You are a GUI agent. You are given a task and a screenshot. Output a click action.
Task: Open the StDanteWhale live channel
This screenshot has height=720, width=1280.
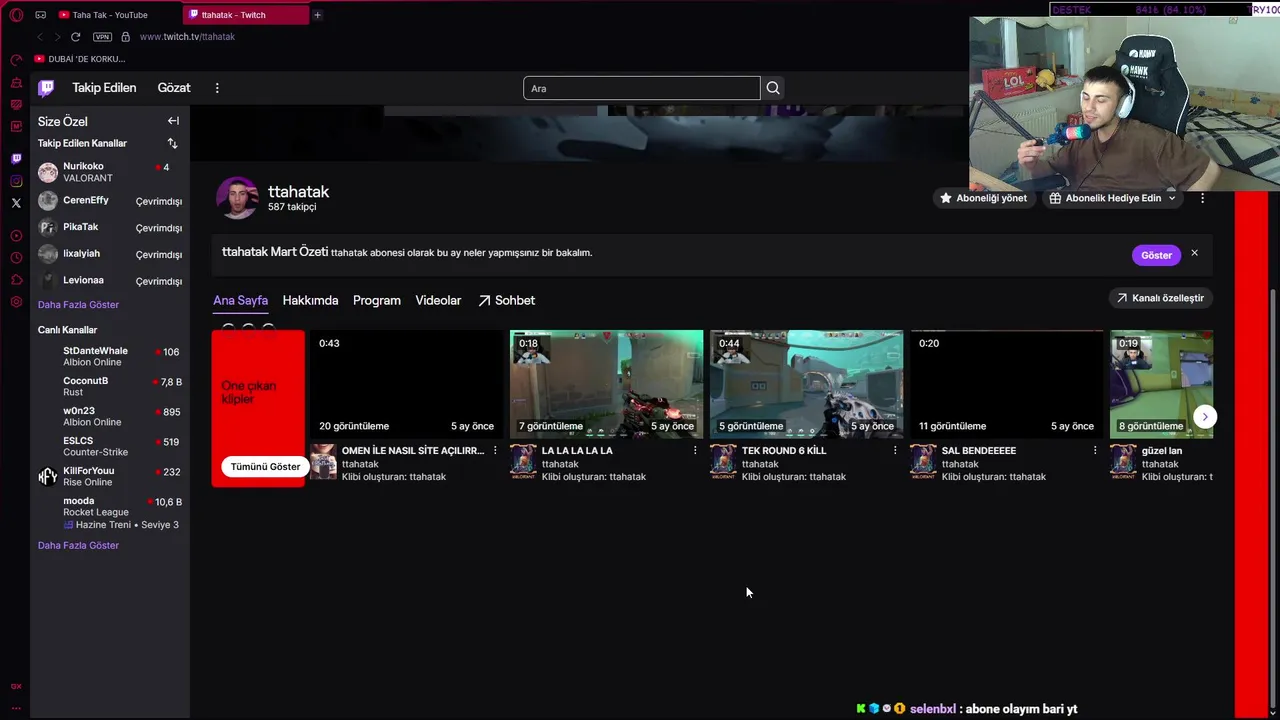coord(110,356)
